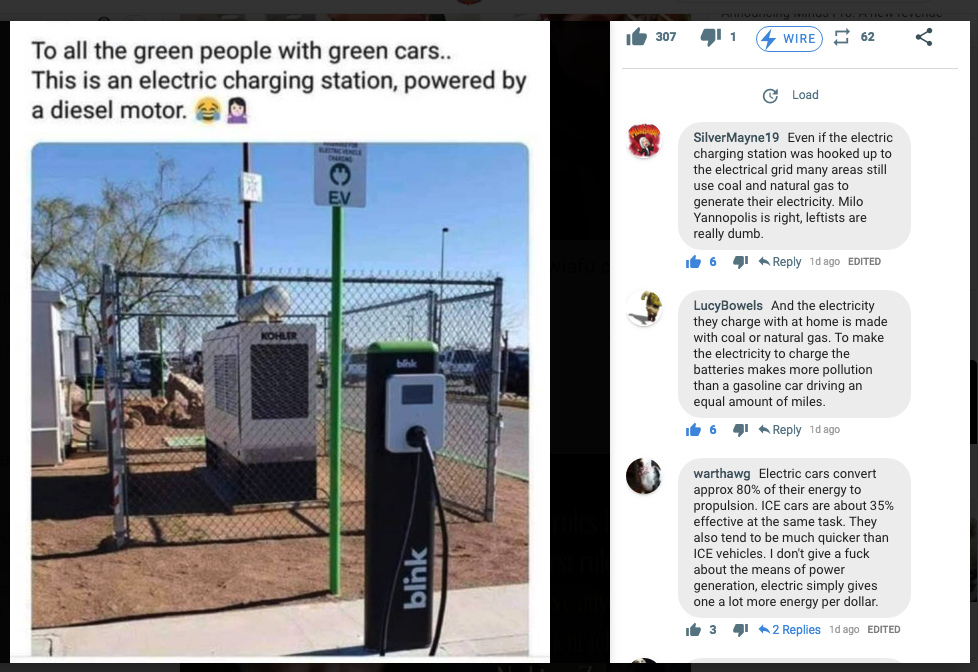Open LucyBowels username link
The width and height of the screenshot is (978, 672).
click(x=728, y=306)
